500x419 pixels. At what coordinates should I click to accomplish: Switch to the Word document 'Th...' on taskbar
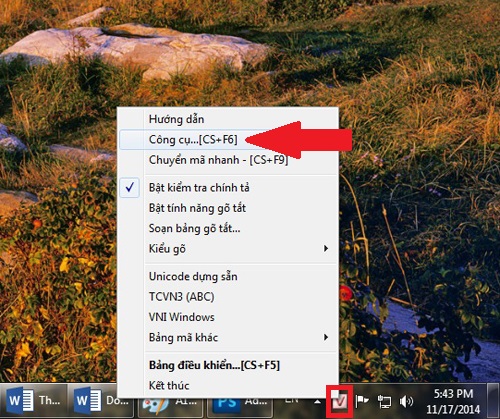pos(34,401)
